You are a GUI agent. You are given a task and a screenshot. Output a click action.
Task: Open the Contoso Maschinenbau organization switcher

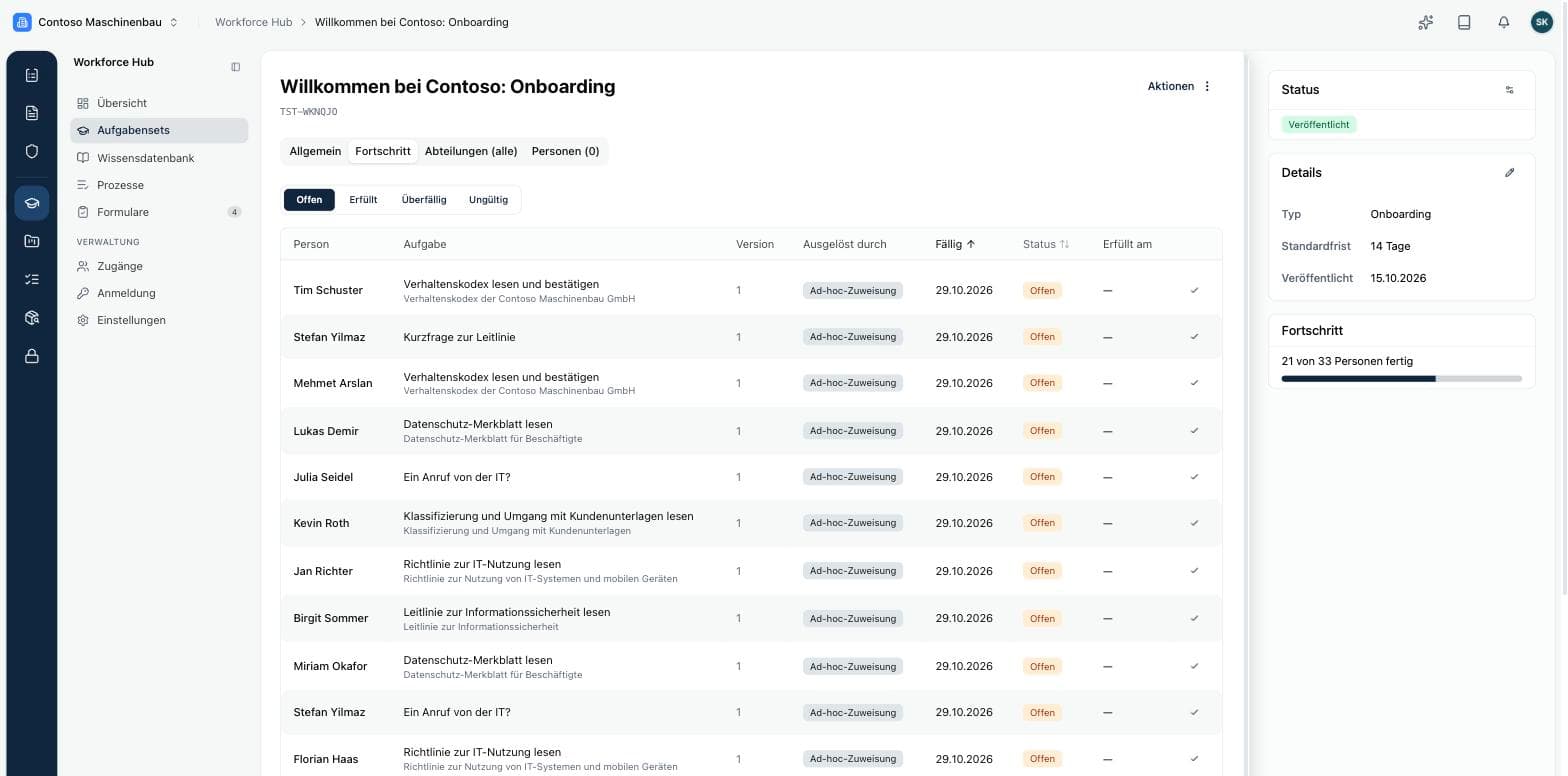pyautogui.click(x=96, y=22)
